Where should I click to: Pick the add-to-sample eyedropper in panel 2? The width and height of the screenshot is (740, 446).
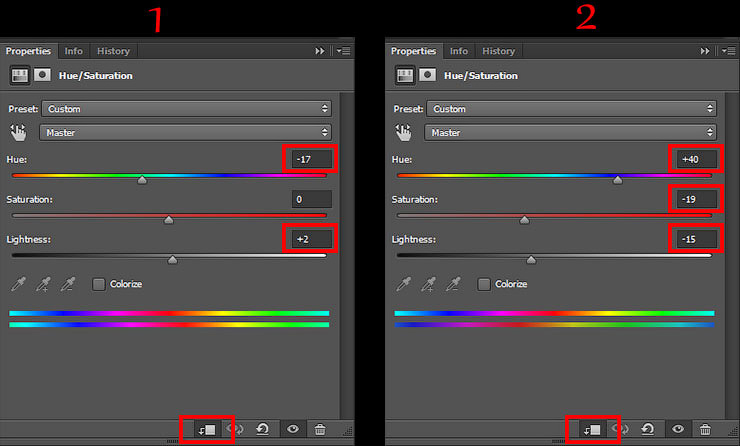tap(429, 284)
